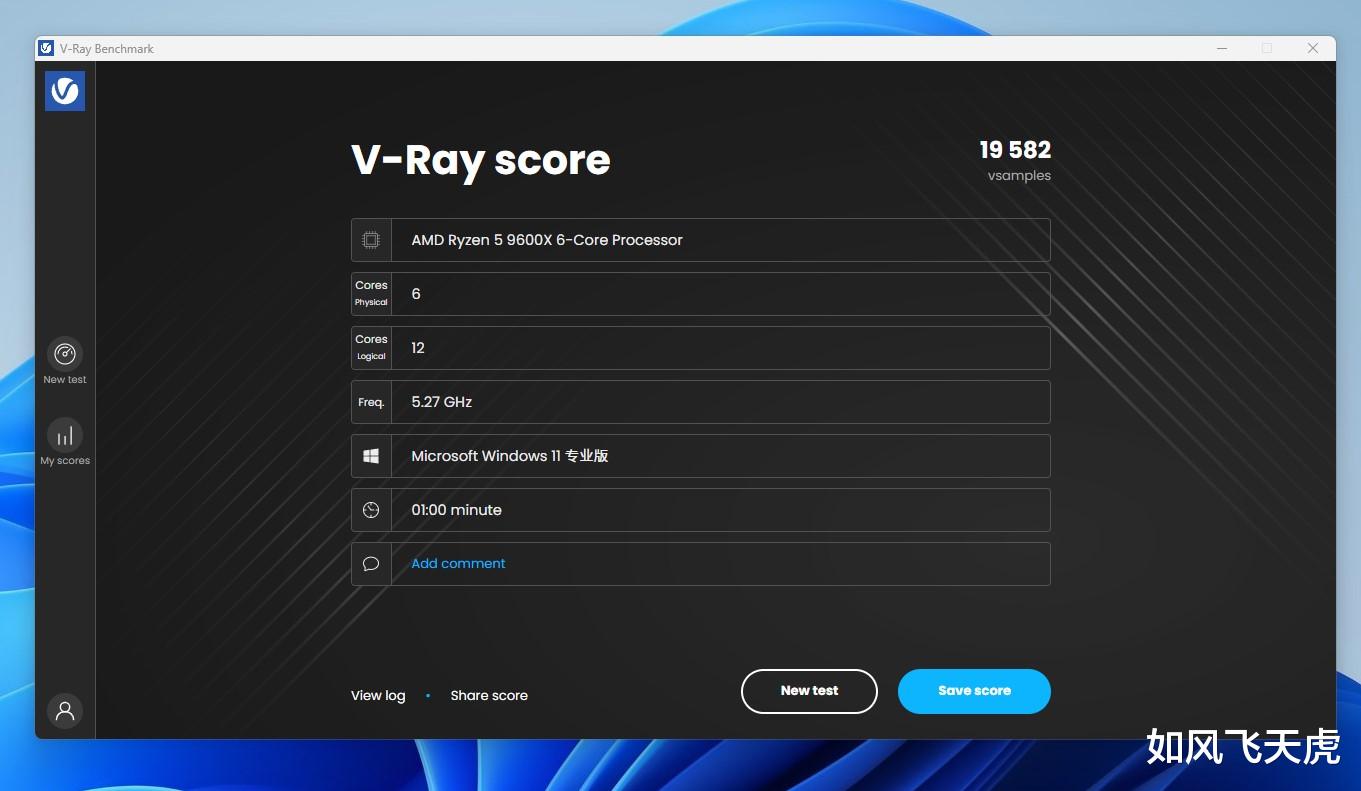Minimize the V-Ray Benchmark window

coord(1222,48)
